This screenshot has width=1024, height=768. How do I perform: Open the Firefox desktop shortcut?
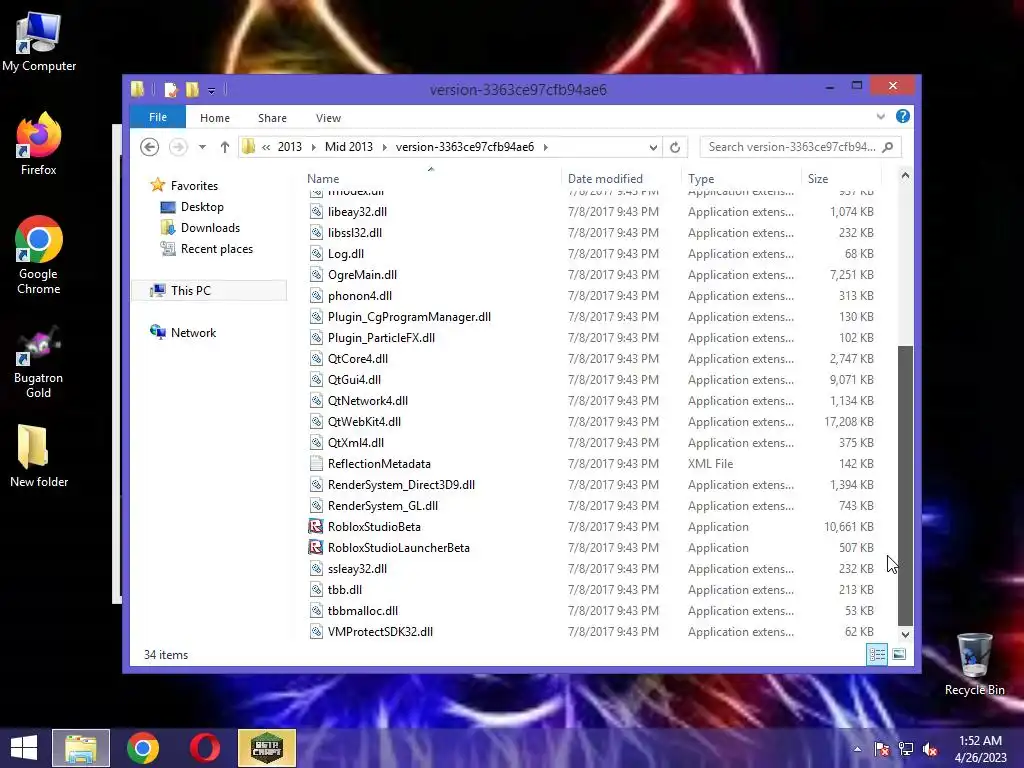39,144
